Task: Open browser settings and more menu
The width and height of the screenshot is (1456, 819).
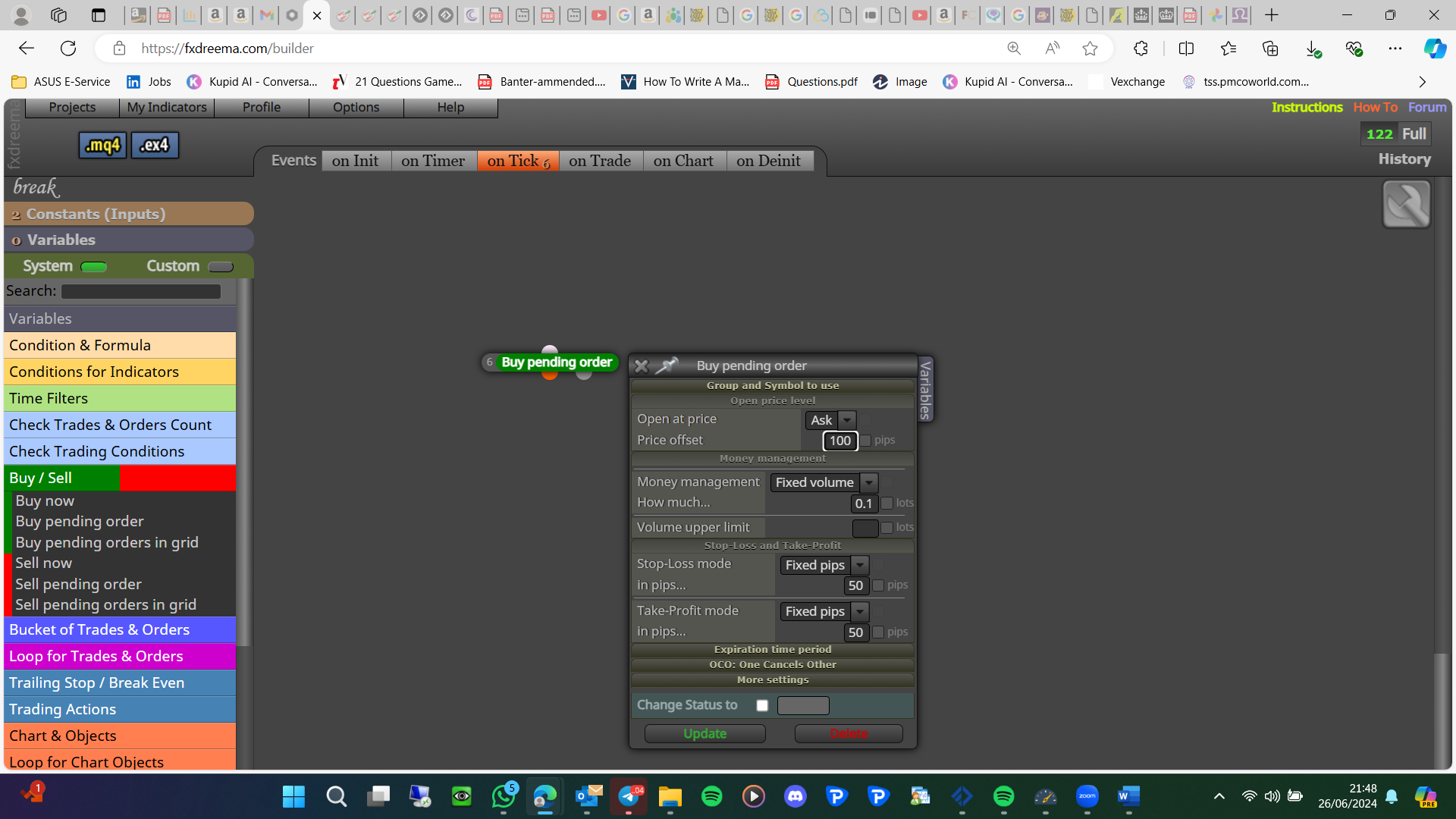Action: click(1395, 49)
